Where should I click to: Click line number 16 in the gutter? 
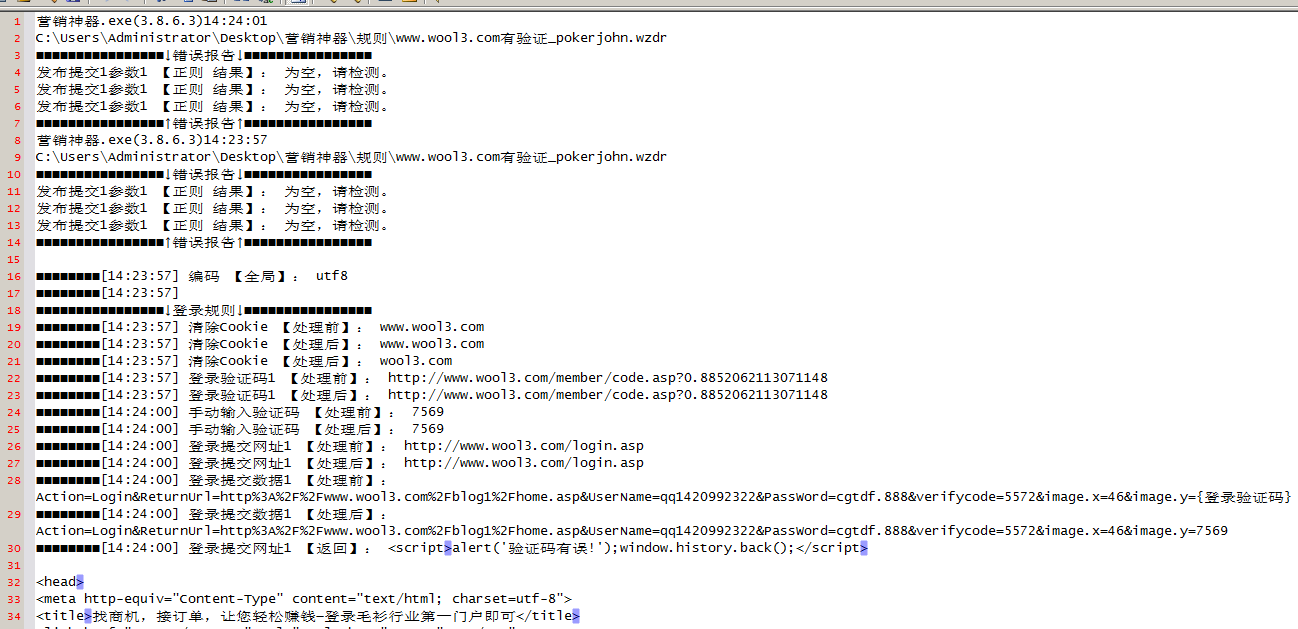point(16,276)
